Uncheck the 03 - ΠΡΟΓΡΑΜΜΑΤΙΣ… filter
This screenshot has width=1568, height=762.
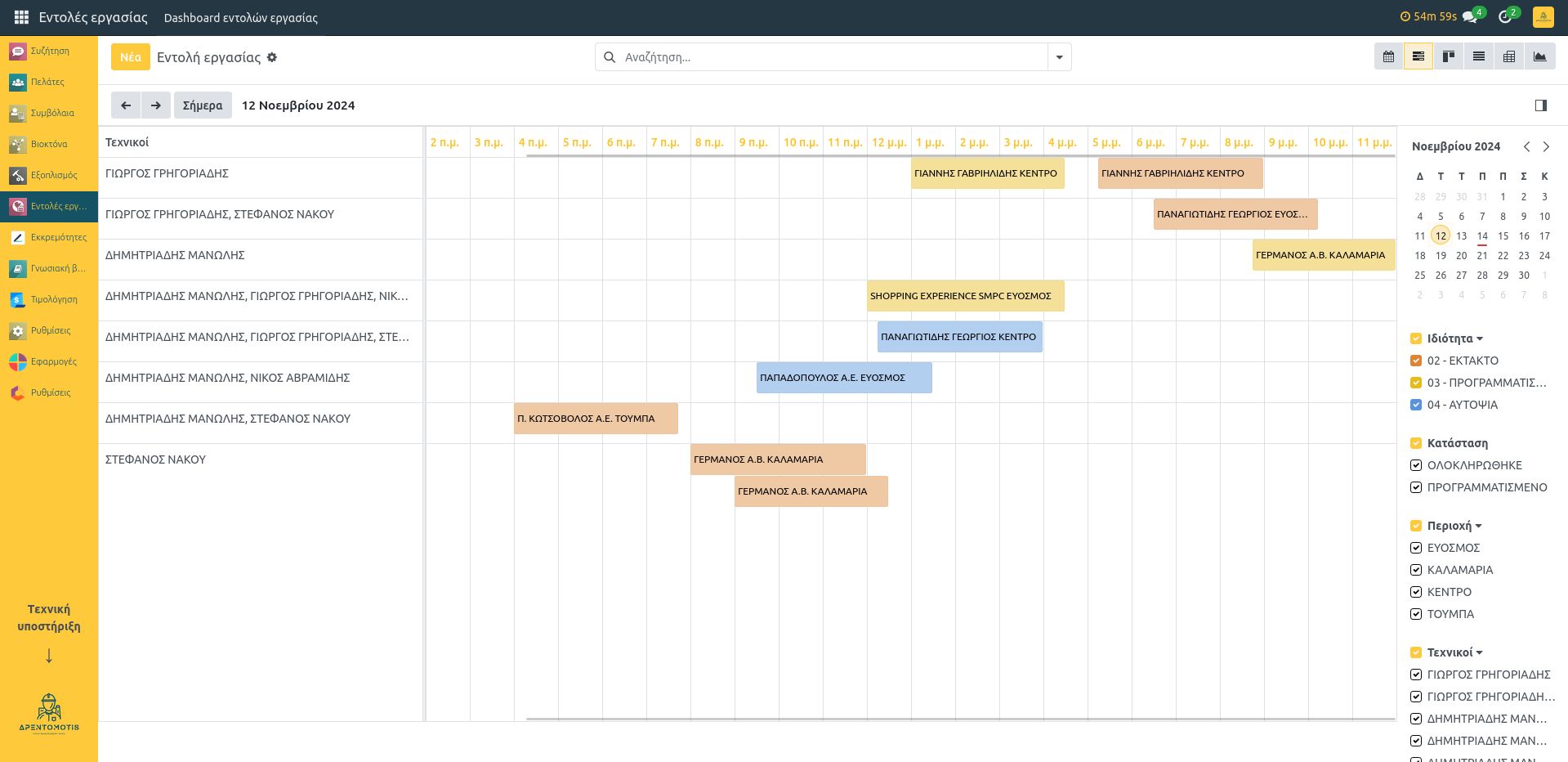[x=1416, y=383]
